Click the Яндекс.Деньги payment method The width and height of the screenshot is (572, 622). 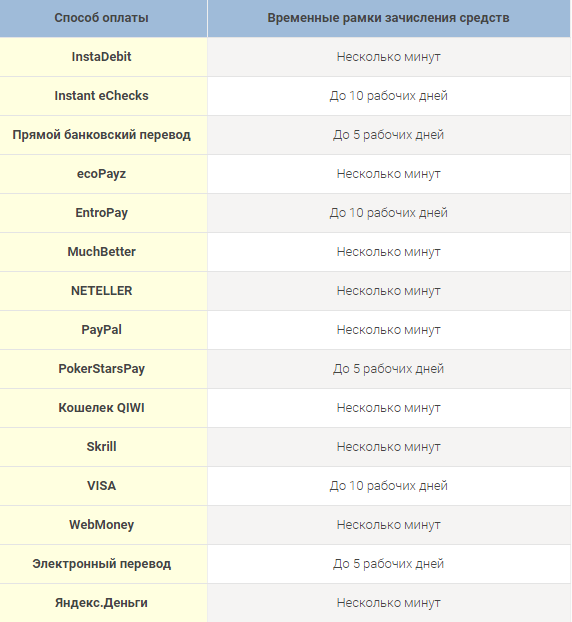101,603
